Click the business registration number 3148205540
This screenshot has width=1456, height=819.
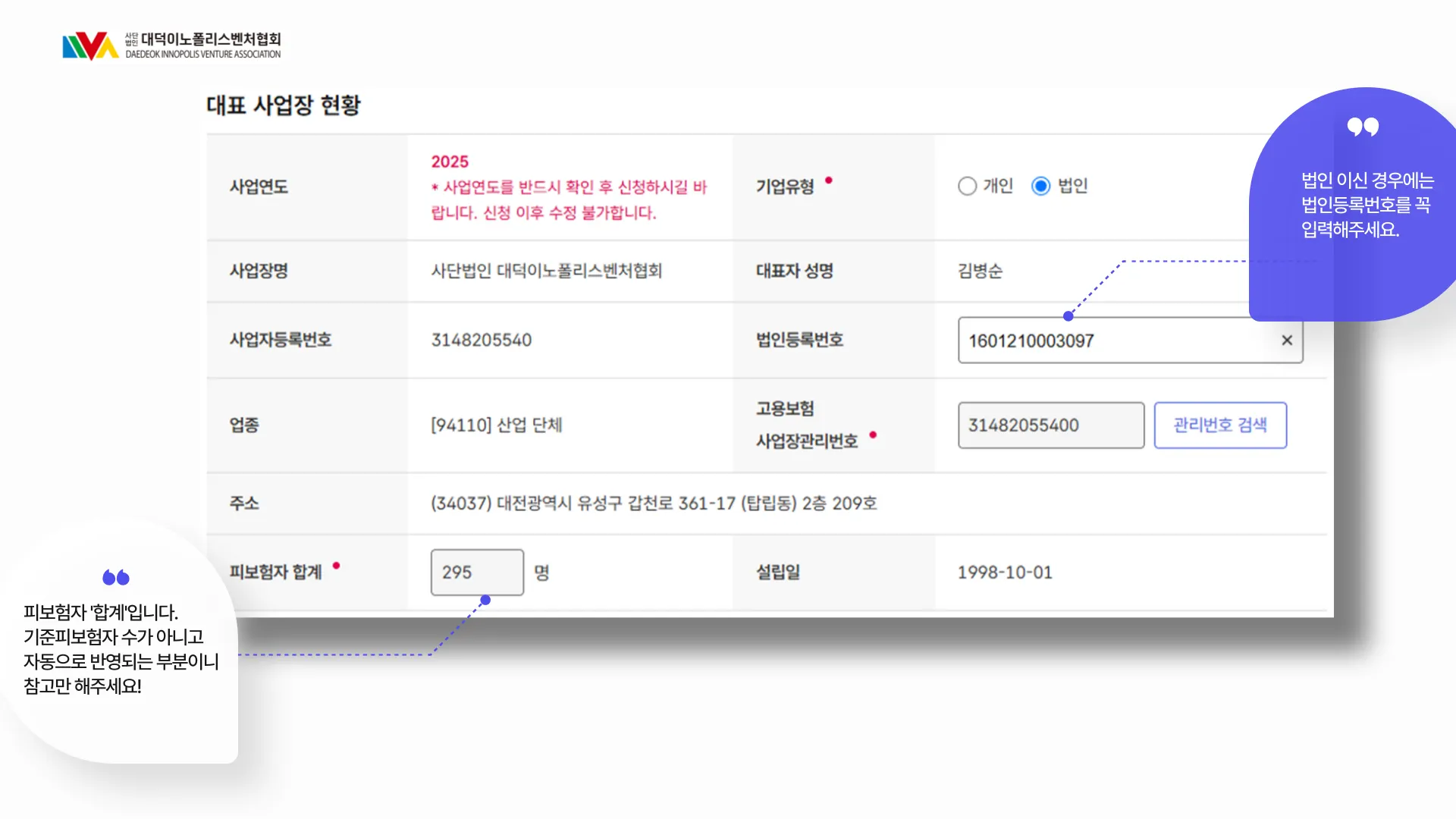click(481, 340)
